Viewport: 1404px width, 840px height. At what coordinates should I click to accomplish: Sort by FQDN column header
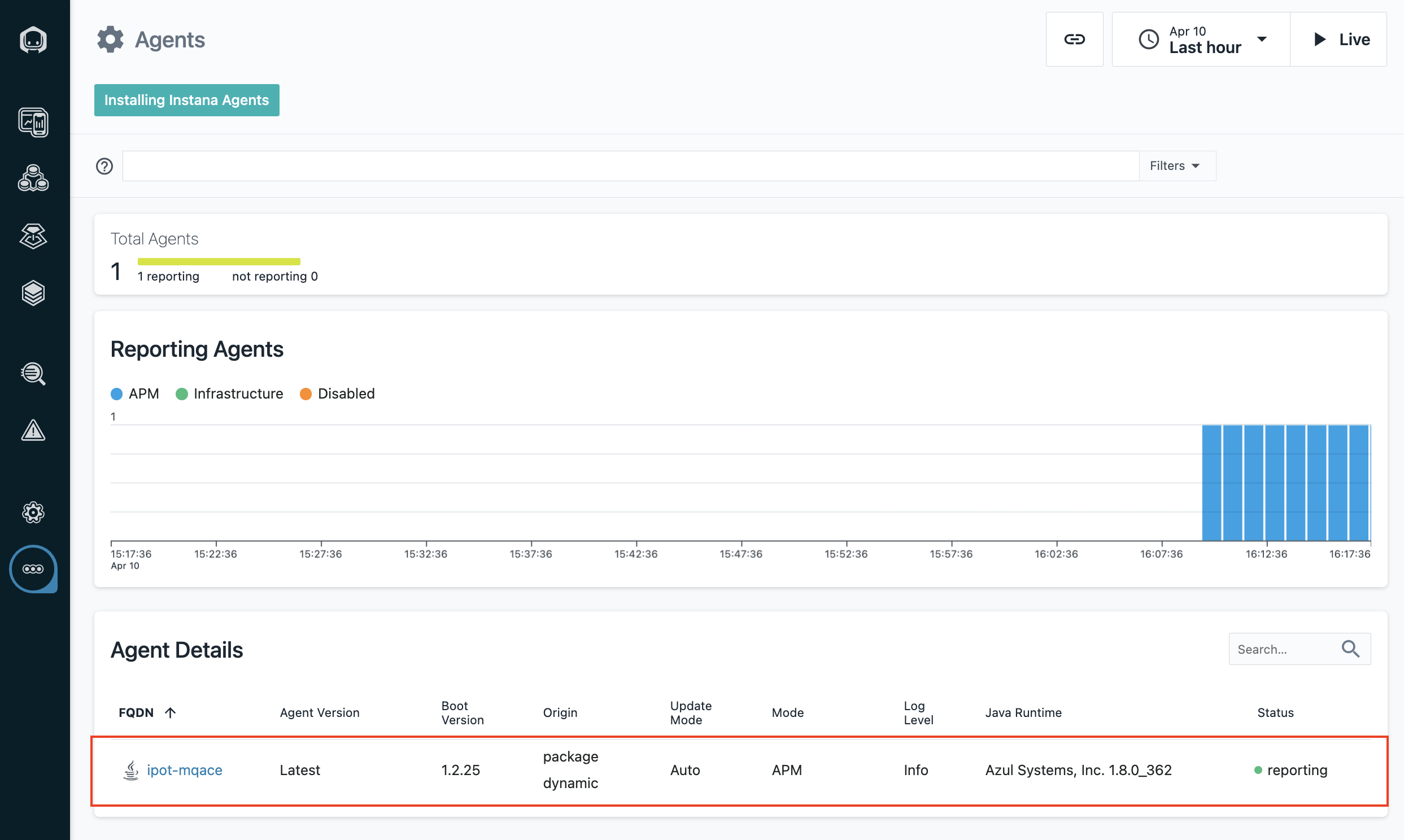tap(136, 712)
